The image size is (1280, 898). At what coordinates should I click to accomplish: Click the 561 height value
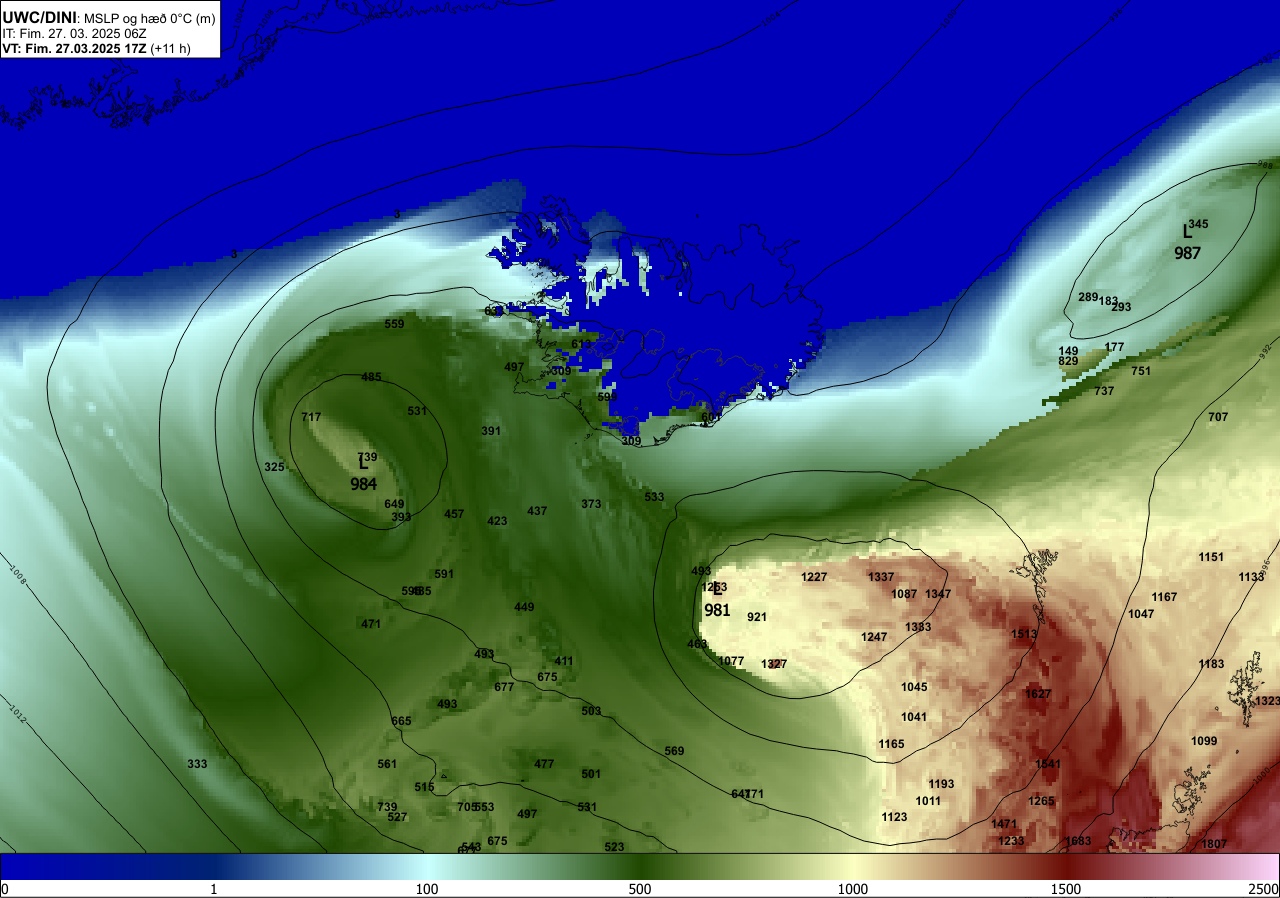(x=387, y=764)
